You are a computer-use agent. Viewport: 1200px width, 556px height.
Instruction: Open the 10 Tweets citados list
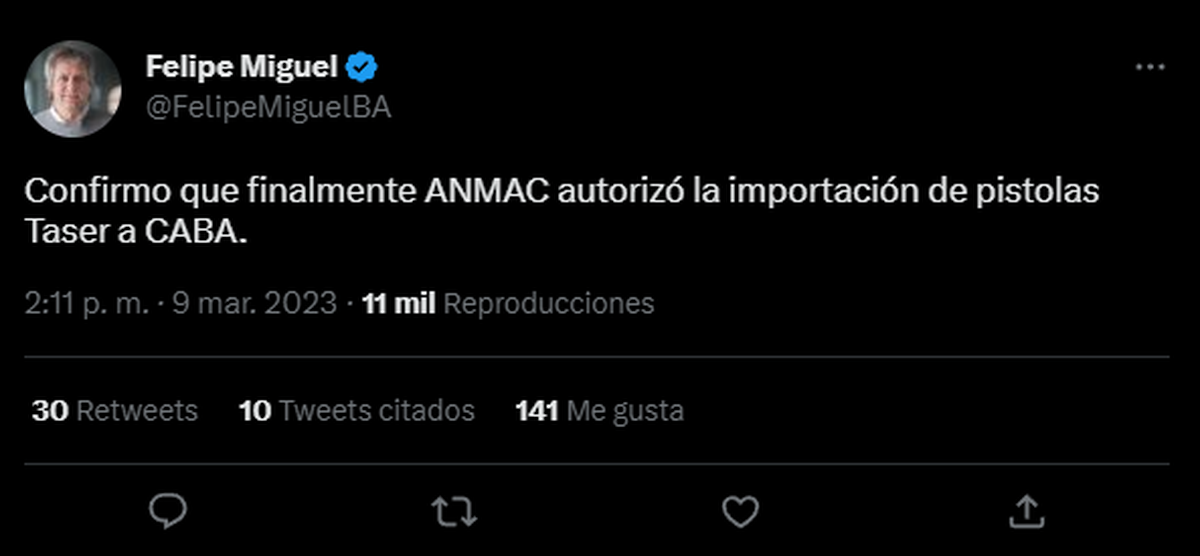point(357,410)
